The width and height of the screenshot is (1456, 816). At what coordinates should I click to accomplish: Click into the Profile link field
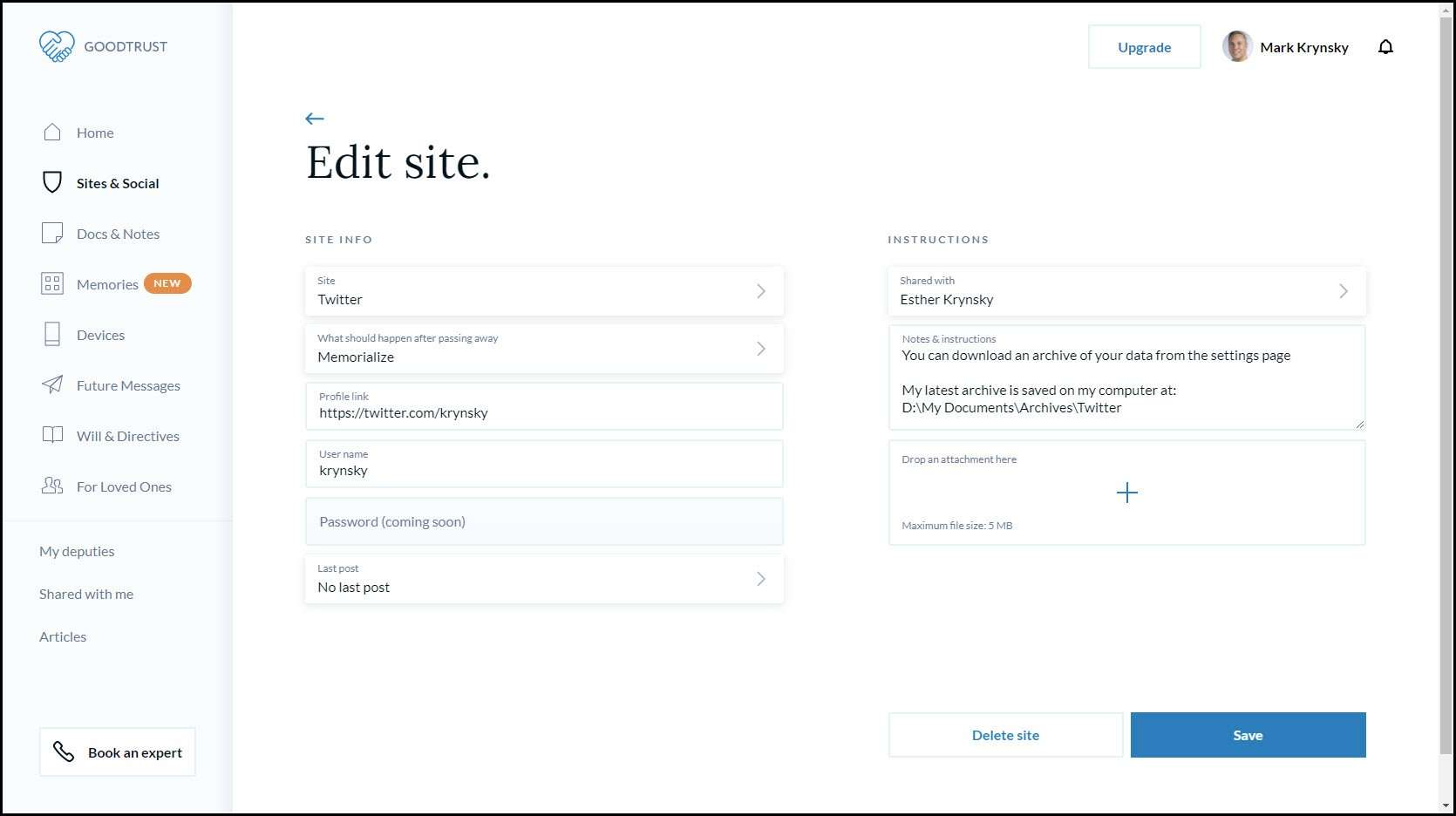coord(544,406)
